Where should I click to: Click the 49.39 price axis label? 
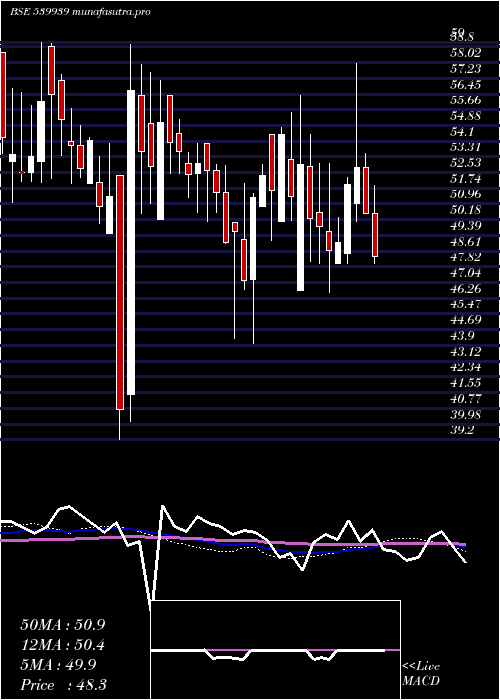point(466,225)
